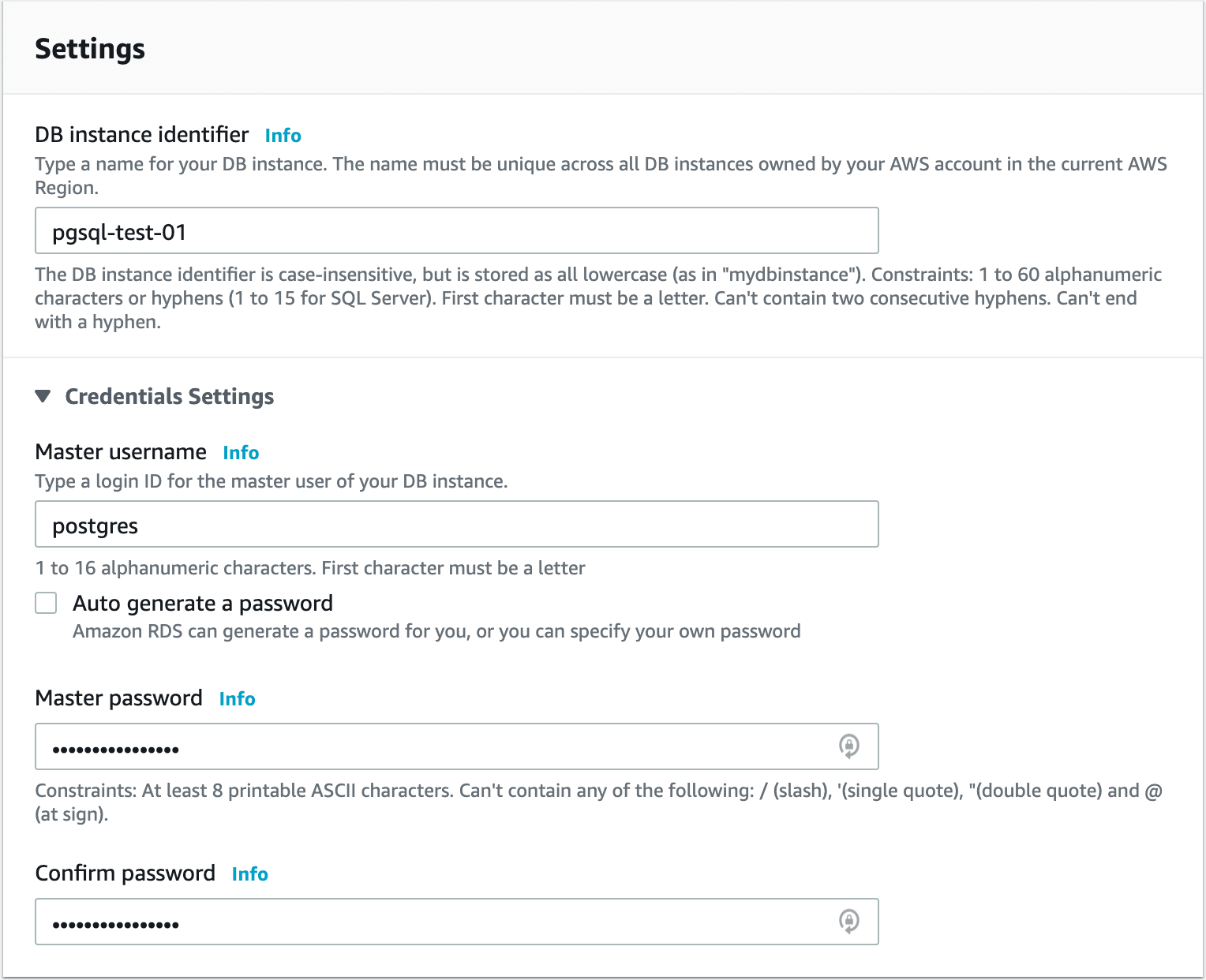Collapse Credentials Settings using the triangle arrow
Image resolution: width=1206 pixels, height=980 pixels.
43,396
